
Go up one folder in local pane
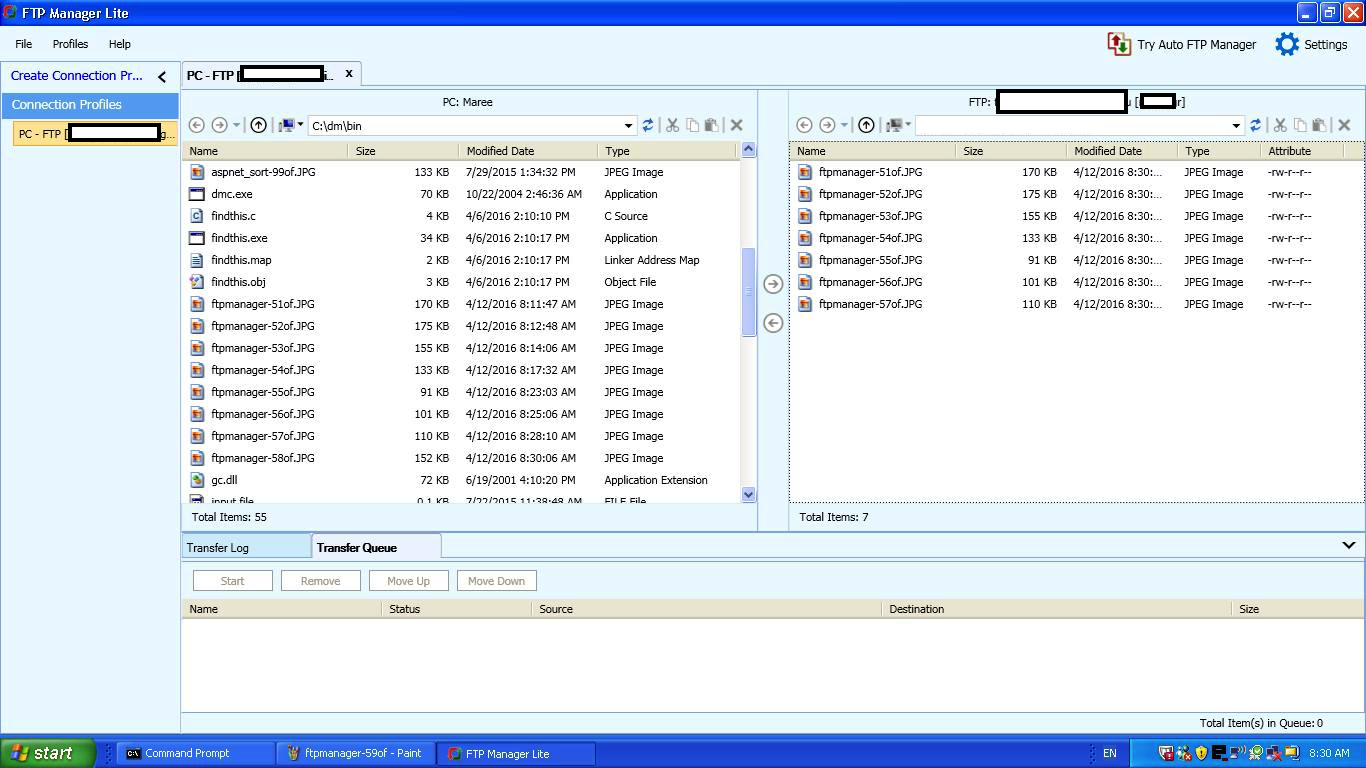point(258,125)
